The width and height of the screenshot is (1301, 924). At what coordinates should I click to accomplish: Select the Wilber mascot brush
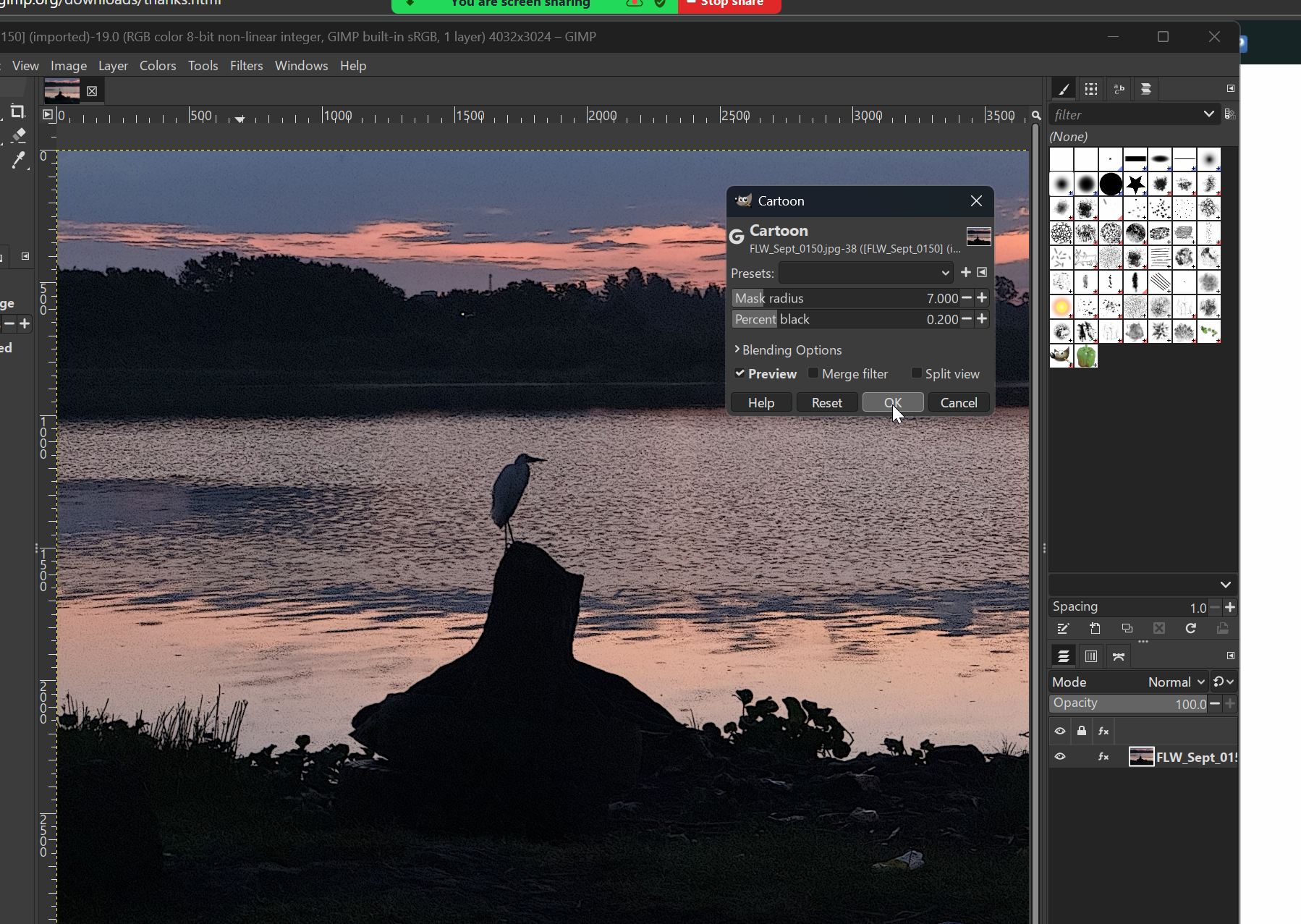1061,356
